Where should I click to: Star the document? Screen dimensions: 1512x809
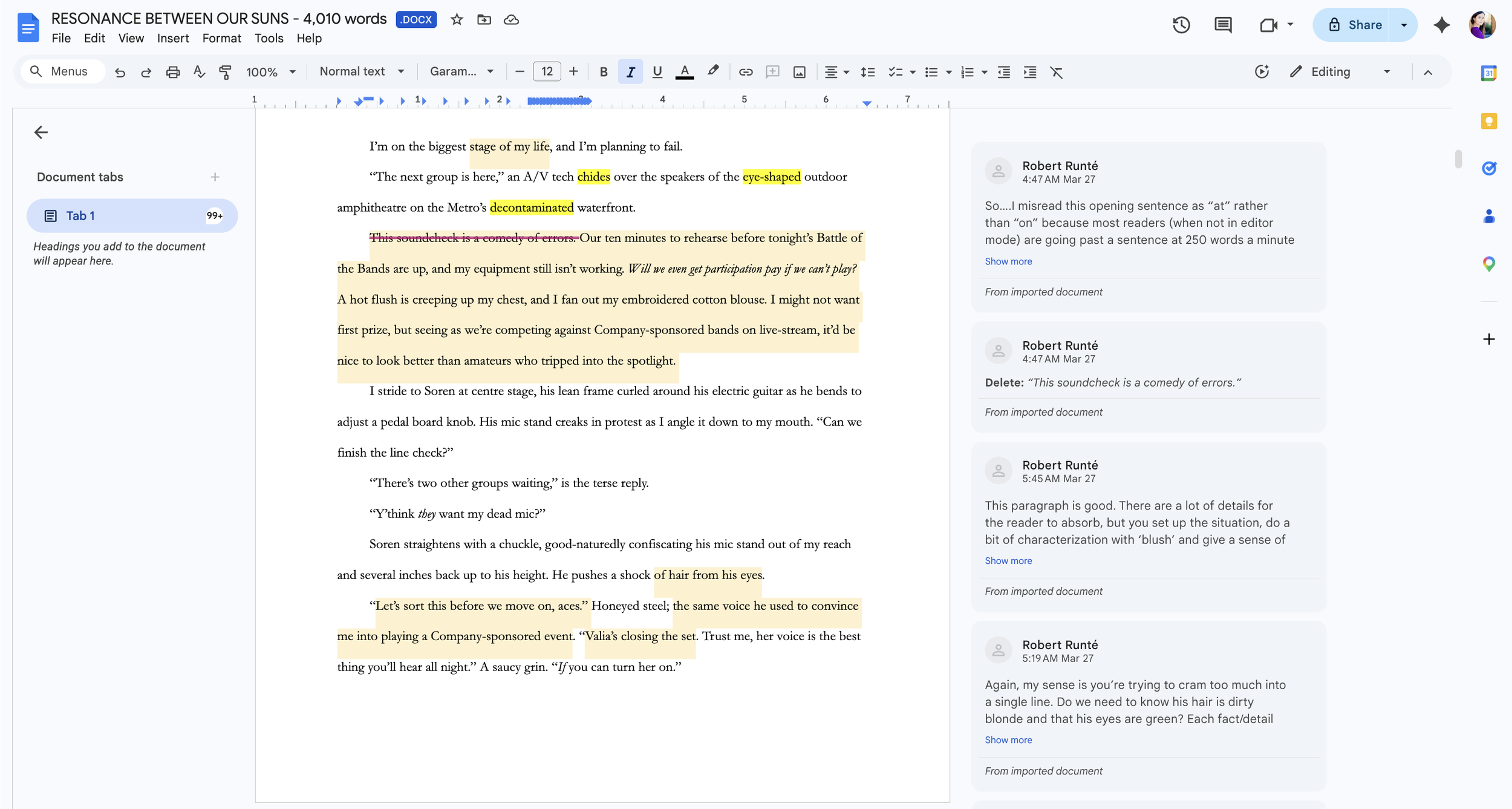[457, 19]
